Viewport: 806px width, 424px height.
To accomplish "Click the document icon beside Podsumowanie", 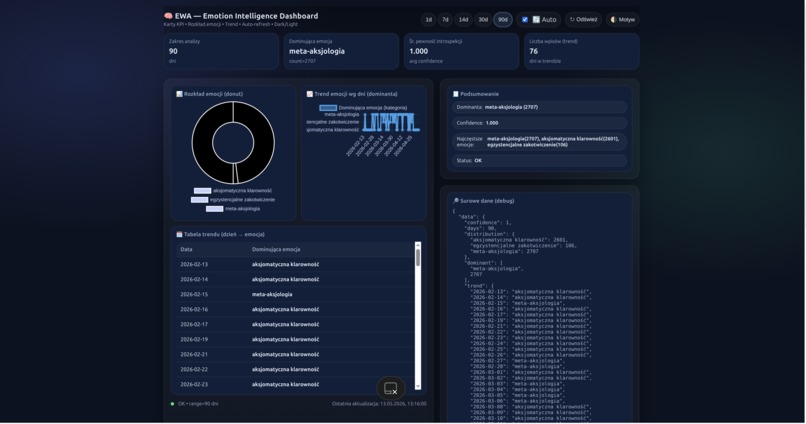I will click(455, 94).
